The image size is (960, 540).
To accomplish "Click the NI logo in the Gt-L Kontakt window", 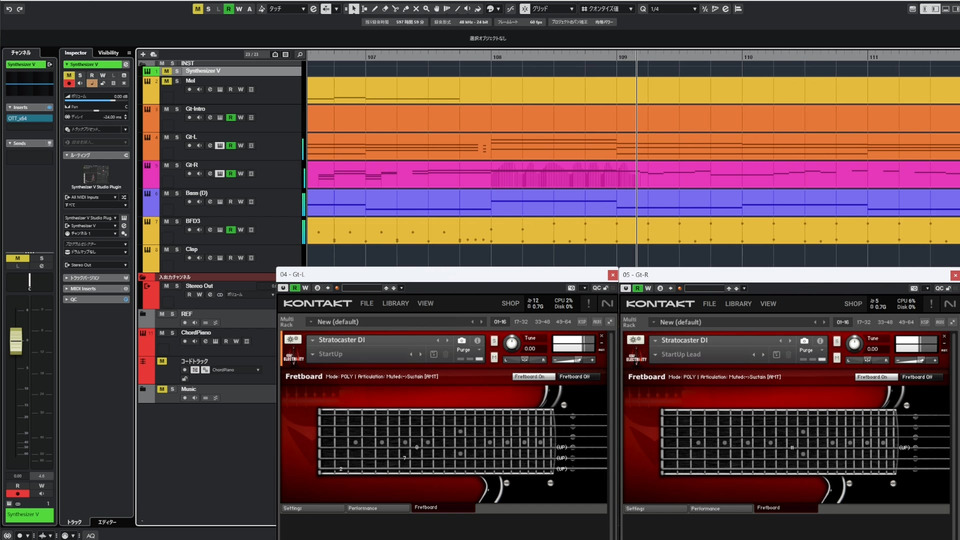I will click(607, 304).
